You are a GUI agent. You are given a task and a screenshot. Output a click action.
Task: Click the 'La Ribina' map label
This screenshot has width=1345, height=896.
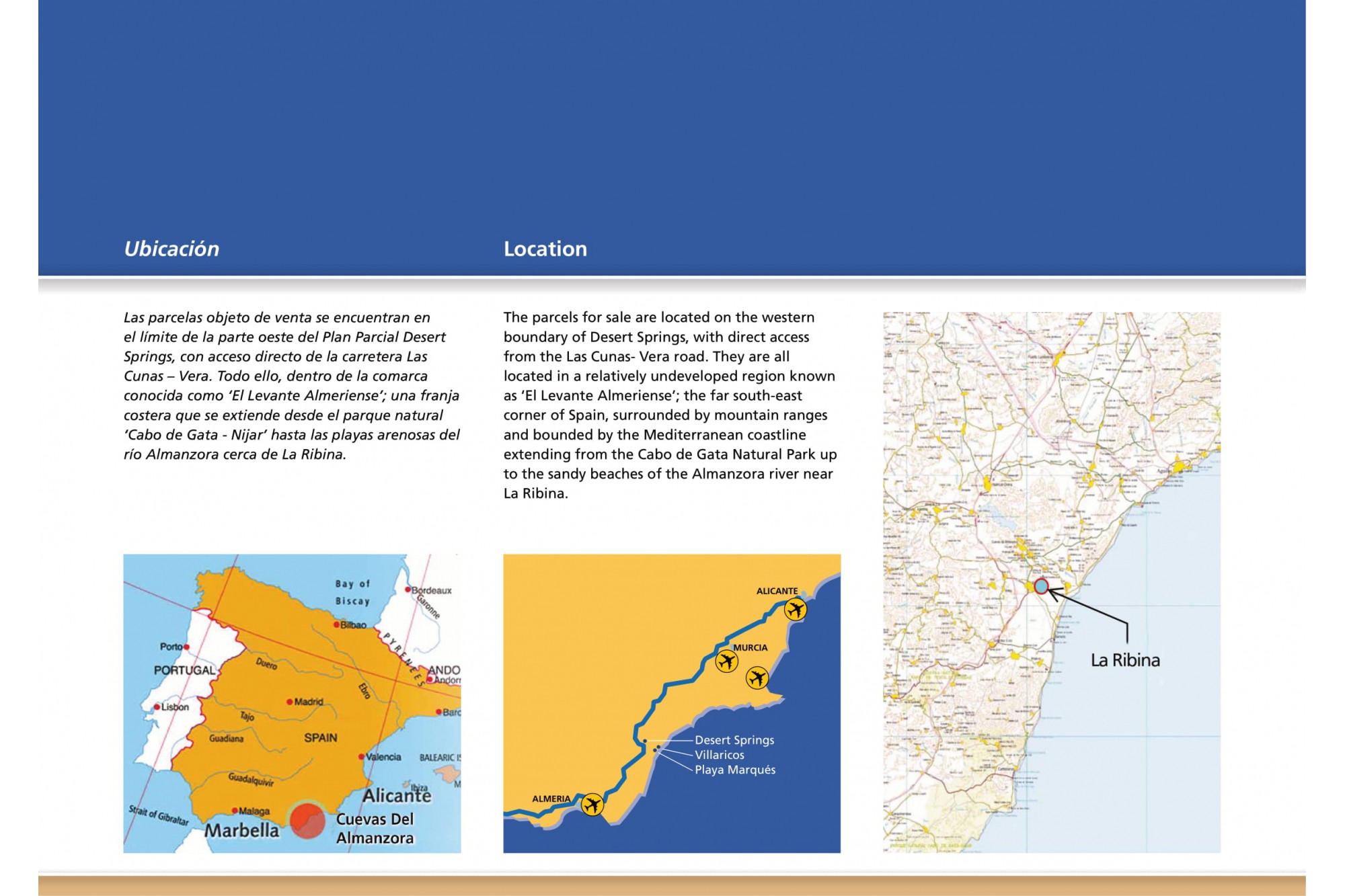click(x=1125, y=660)
